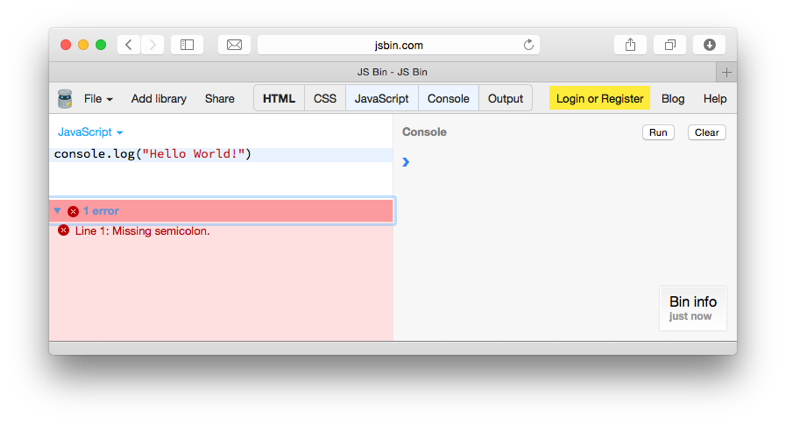Open the File dropdown menu
This screenshot has height=425, width=786.
tap(98, 99)
